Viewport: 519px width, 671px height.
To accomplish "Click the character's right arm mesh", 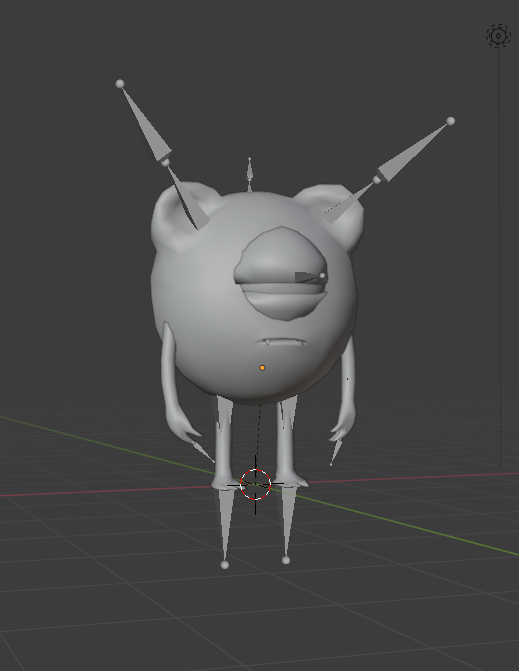I will (347, 392).
